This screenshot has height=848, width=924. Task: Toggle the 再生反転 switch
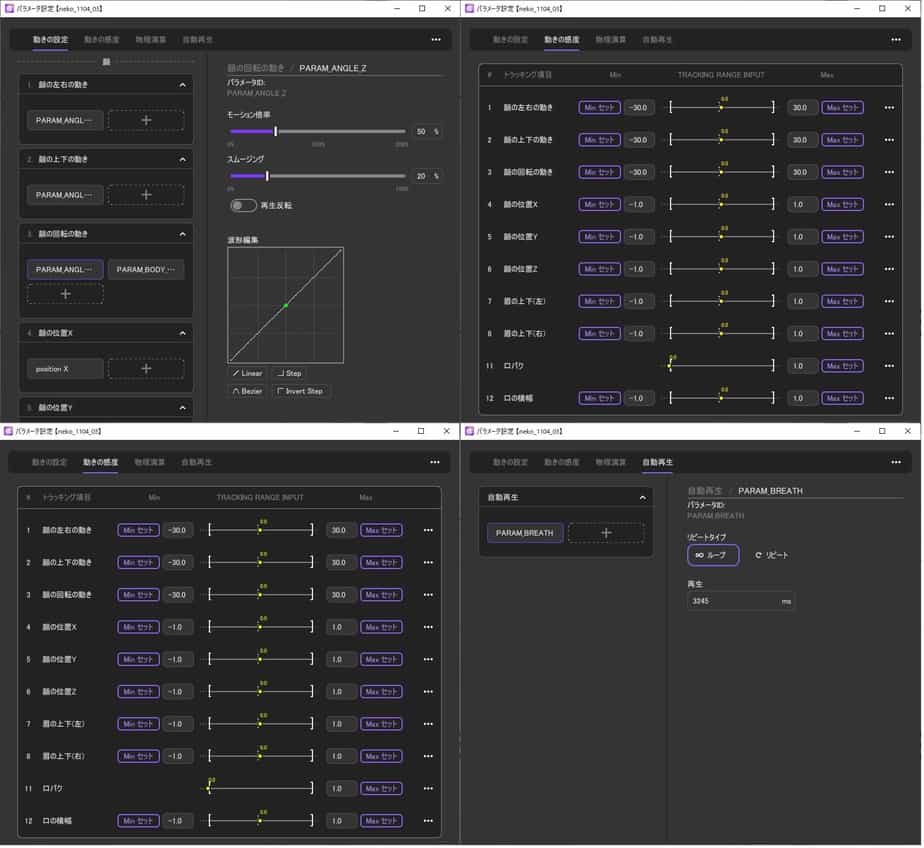tap(243, 206)
